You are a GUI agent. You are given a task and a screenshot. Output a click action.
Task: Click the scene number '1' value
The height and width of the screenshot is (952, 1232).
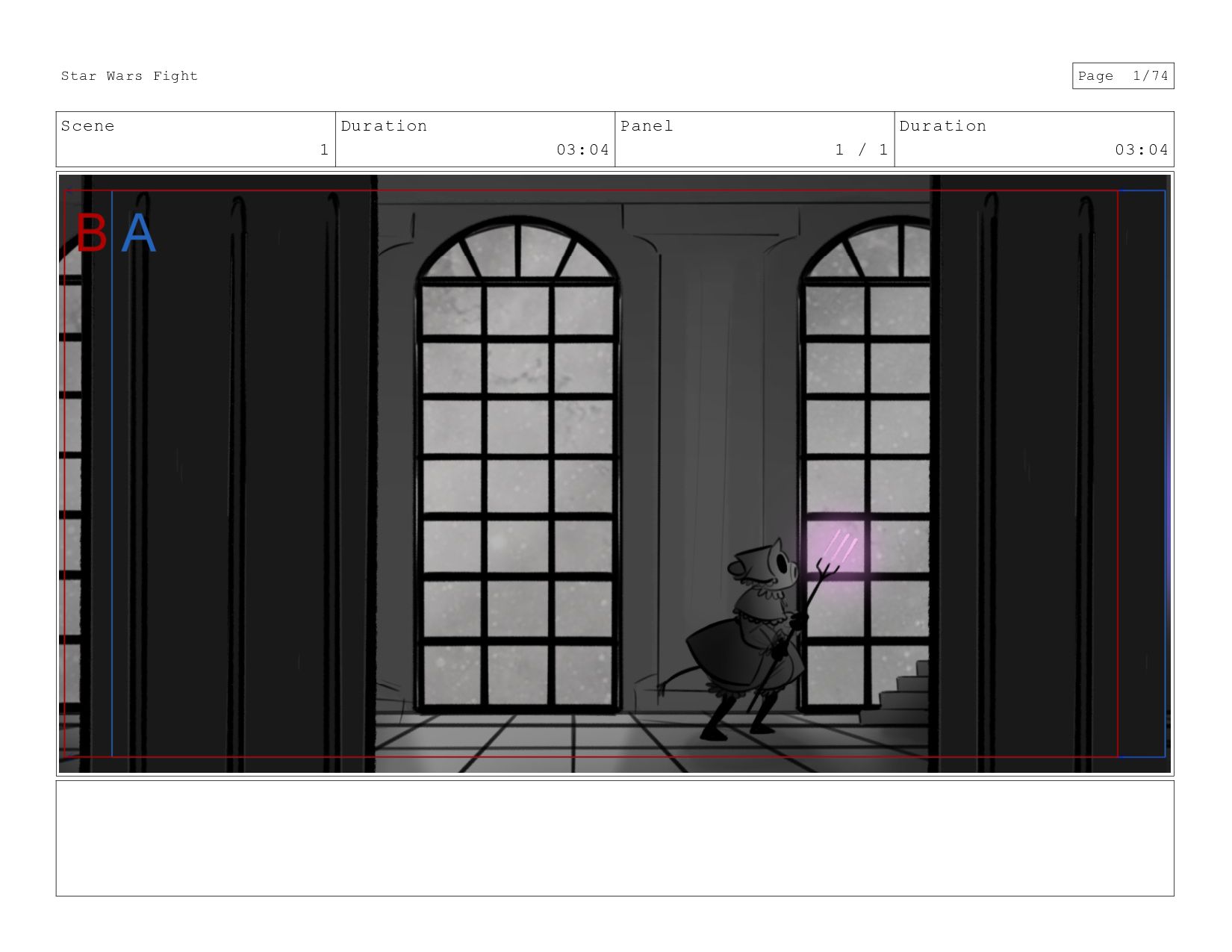pyautogui.click(x=324, y=149)
